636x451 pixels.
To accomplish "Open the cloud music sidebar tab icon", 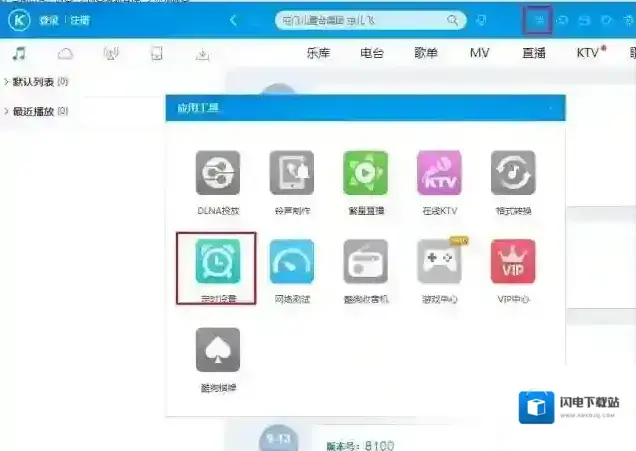I will [65, 53].
